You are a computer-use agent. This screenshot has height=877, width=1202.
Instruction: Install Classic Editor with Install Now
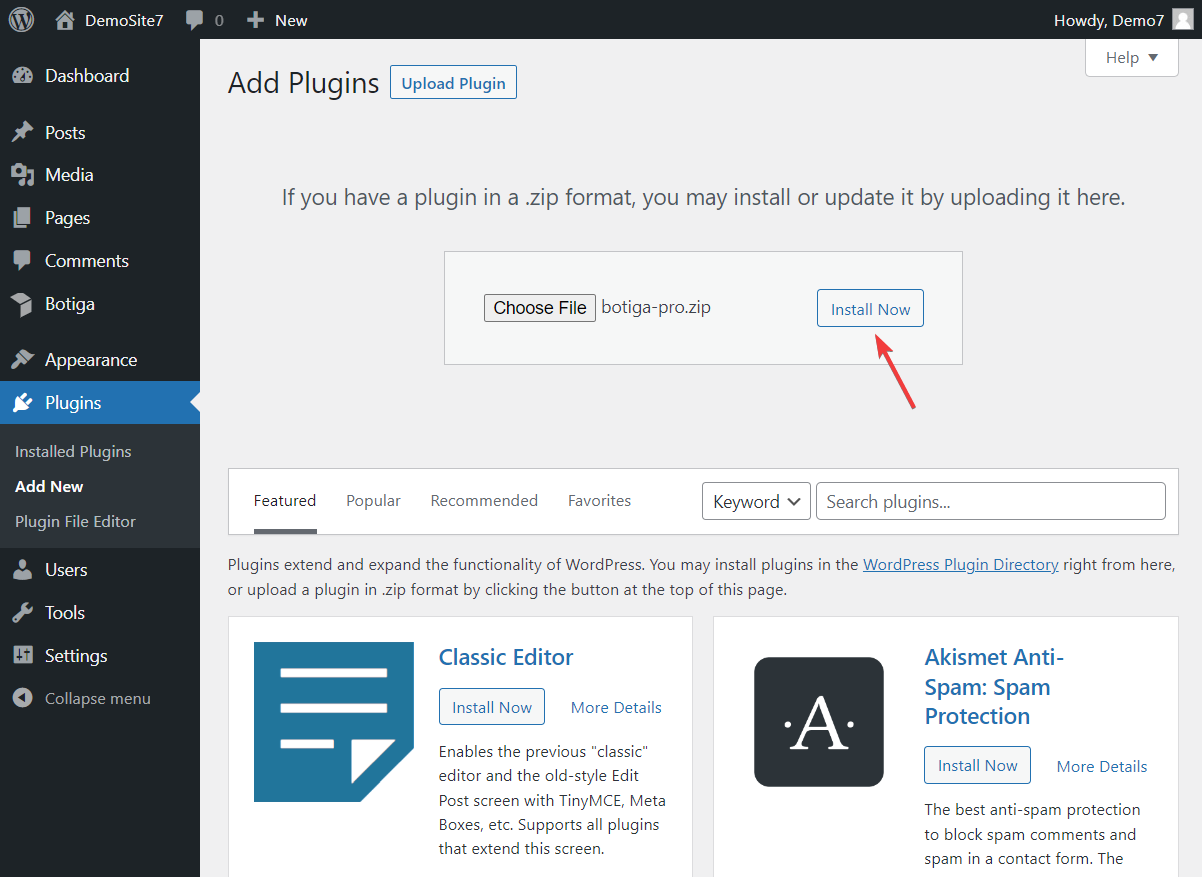492,707
